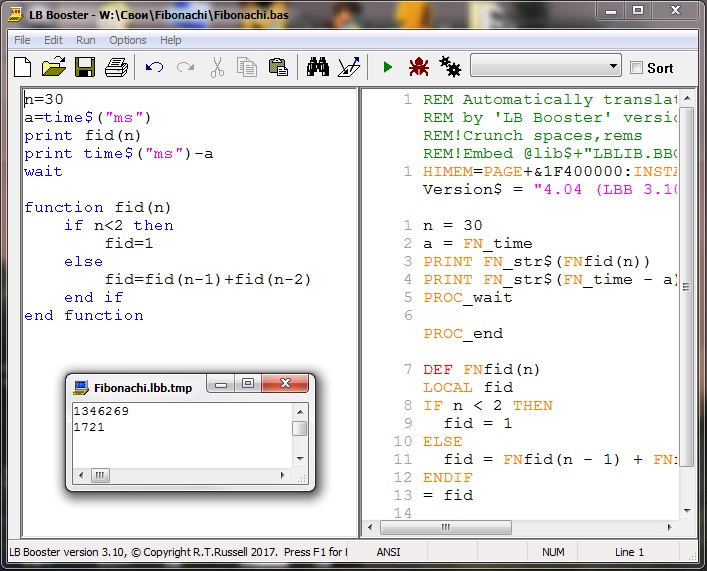Open the Options menu
707x571 pixels.
point(128,40)
